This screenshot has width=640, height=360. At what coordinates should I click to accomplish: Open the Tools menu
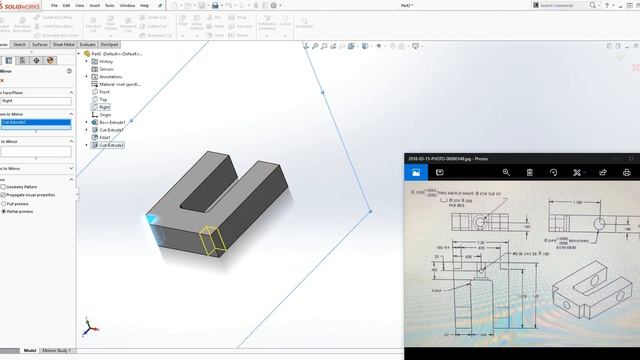tap(109, 6)
